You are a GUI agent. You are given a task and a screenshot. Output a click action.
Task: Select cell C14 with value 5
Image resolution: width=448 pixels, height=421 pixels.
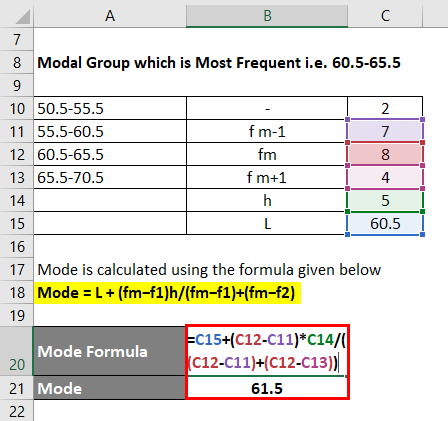click(x=385, y=200)
